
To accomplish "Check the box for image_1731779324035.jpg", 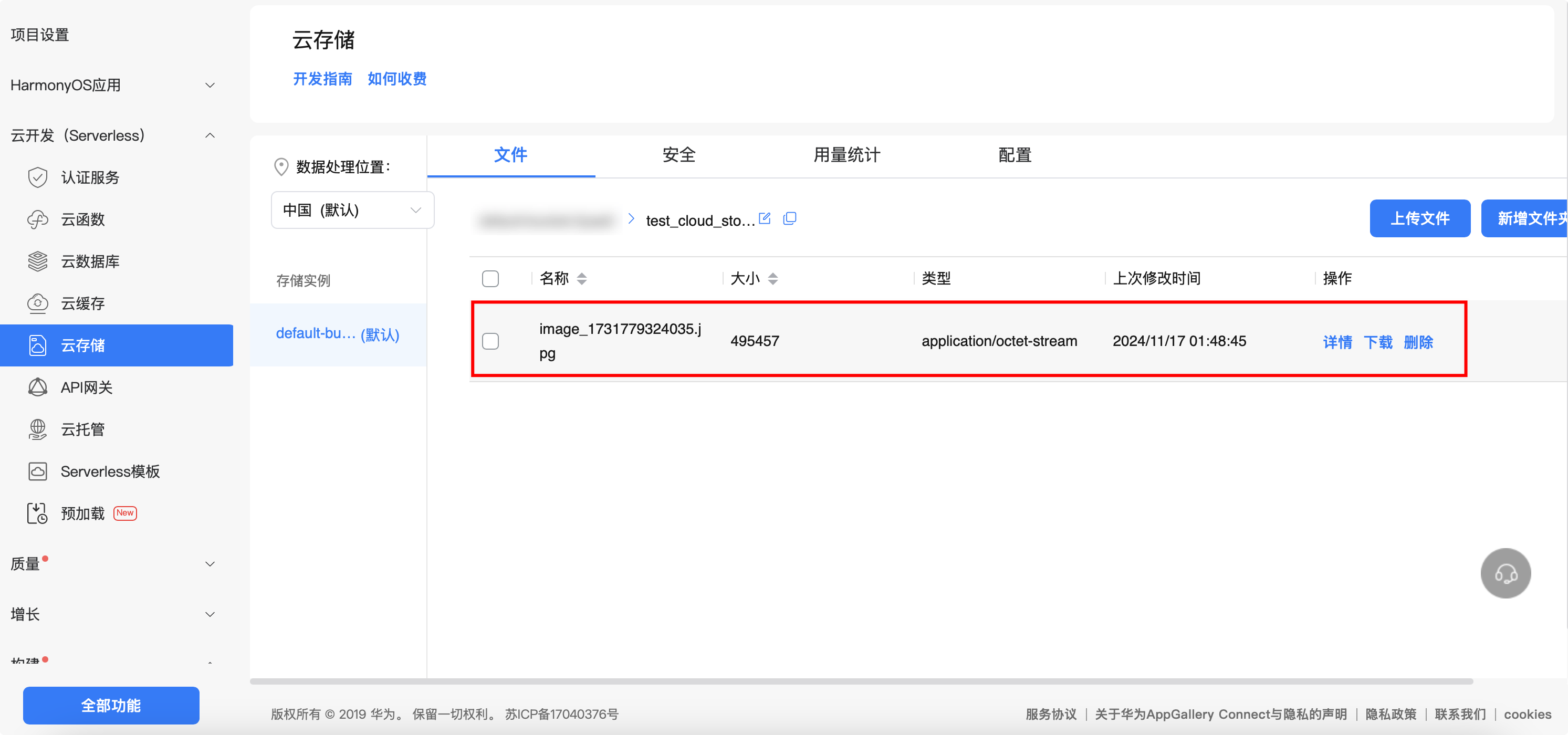I will coord(490,341).
